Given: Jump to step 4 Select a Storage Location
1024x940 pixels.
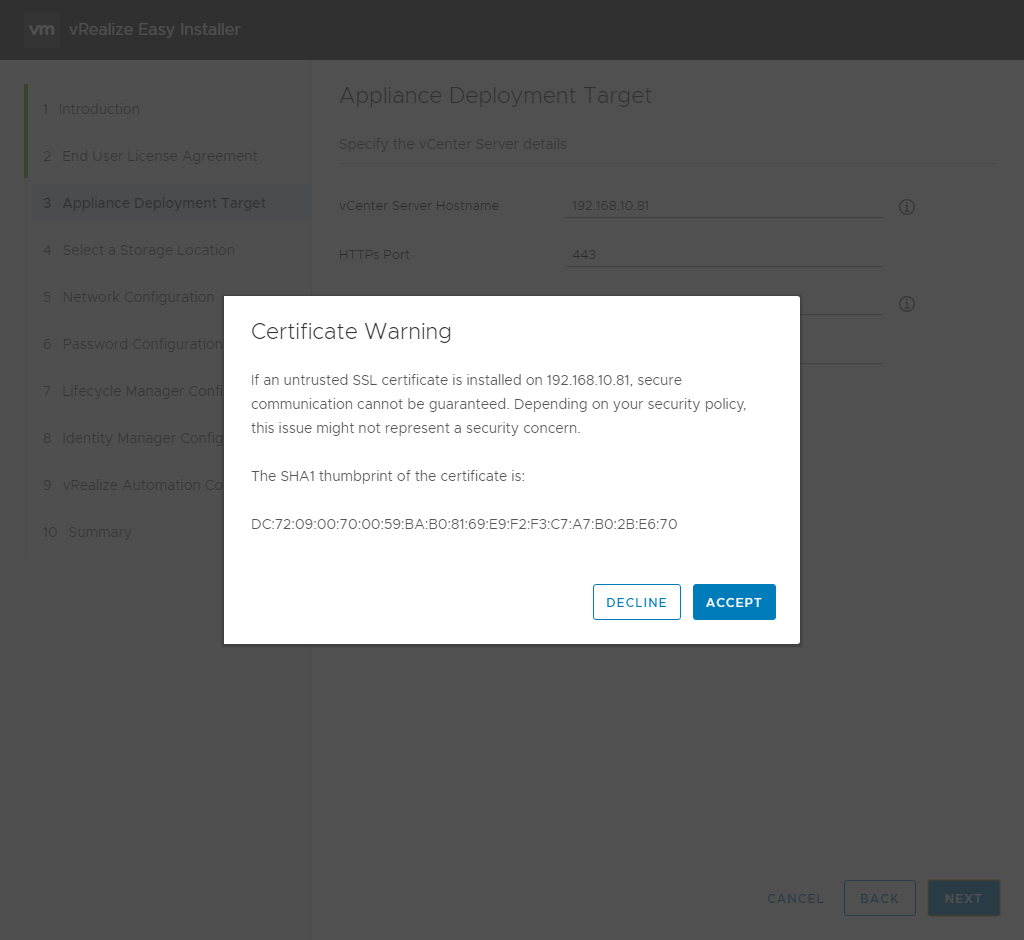Looking at the screenshot, I should coord(139,250).
